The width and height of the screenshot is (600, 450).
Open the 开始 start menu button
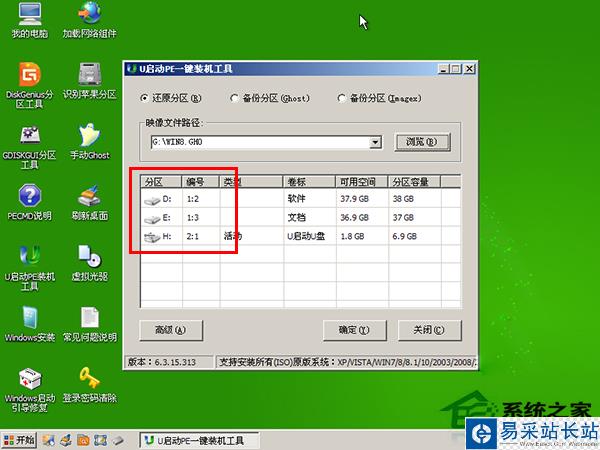(19, 440)
